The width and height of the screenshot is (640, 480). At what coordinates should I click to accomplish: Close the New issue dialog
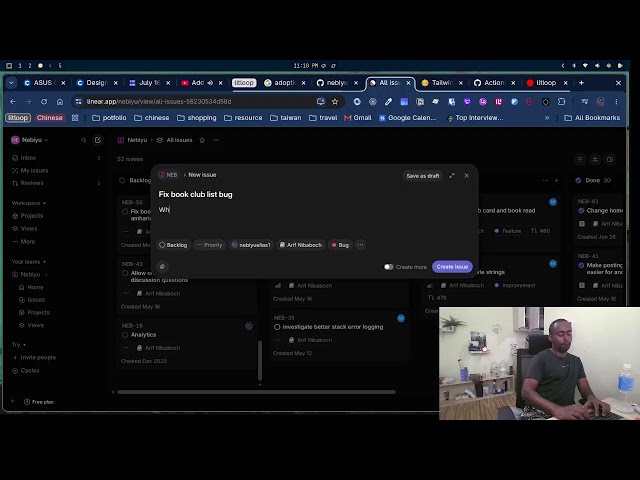[467, 176]
